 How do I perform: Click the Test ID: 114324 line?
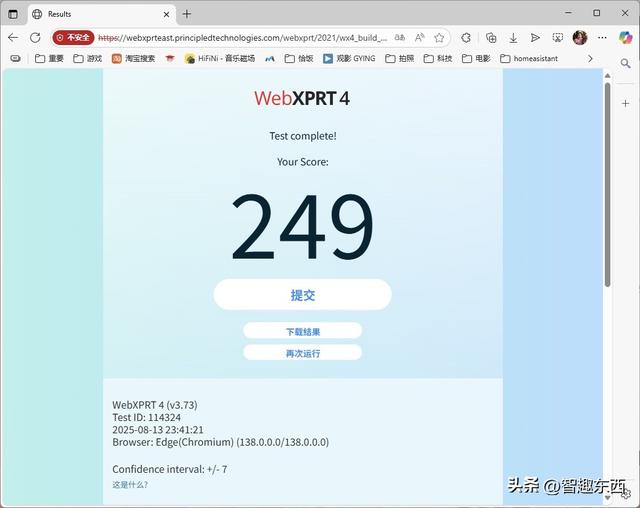(x=147, y=417)
